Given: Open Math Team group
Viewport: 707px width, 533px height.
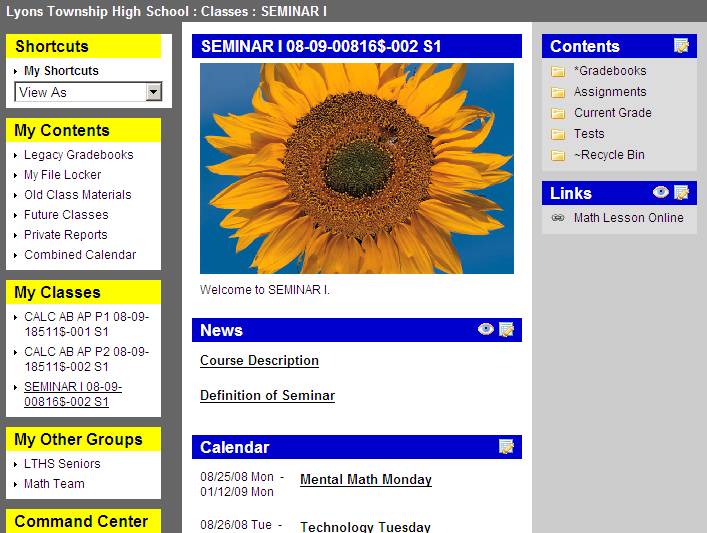Looking at the screenshot, I should click(54, 484).
